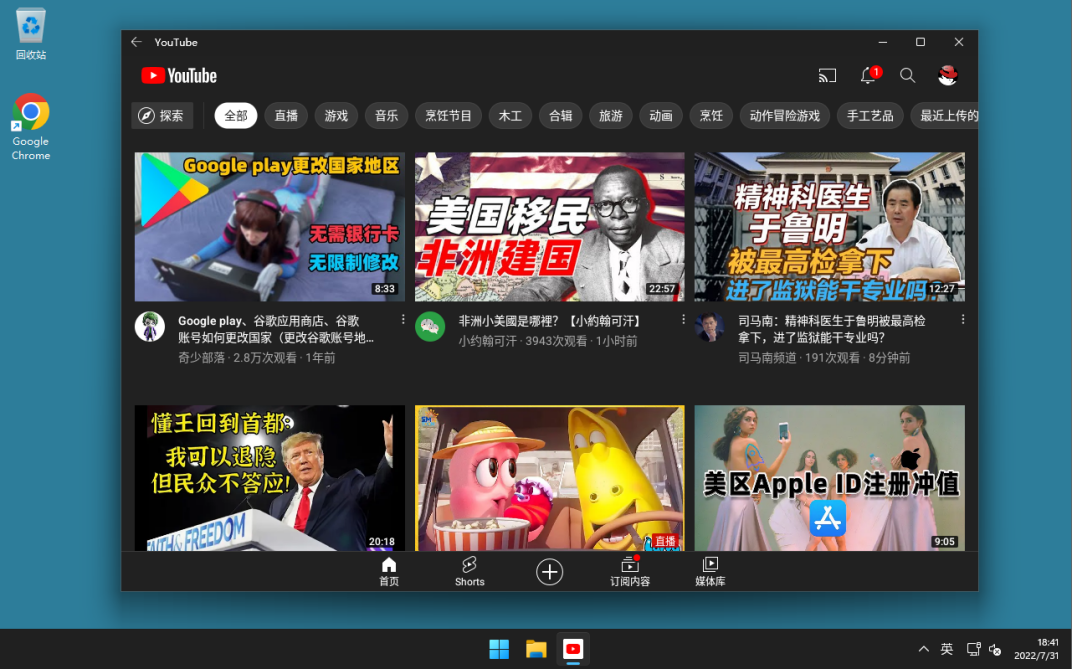Click the create plus button
The width and height of the screenshot is (1073, 669).
[x=550, y=572]
